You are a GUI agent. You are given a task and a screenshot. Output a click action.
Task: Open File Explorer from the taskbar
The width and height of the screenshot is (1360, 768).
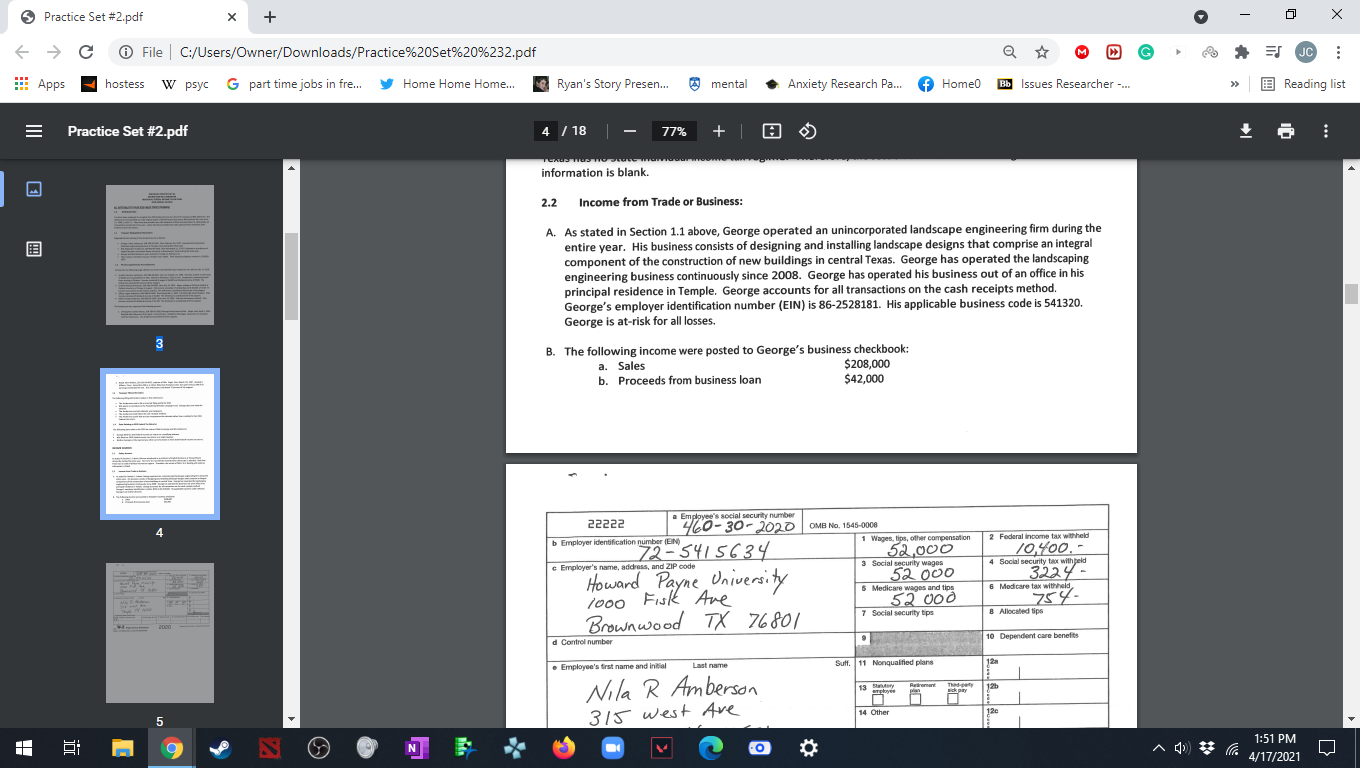(122, 747)
